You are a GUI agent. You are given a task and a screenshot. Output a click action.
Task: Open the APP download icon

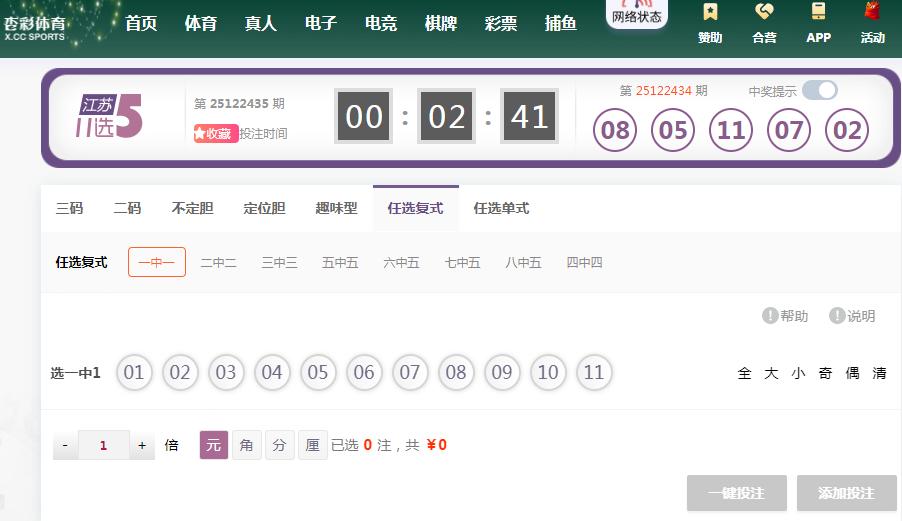point(818,13)
